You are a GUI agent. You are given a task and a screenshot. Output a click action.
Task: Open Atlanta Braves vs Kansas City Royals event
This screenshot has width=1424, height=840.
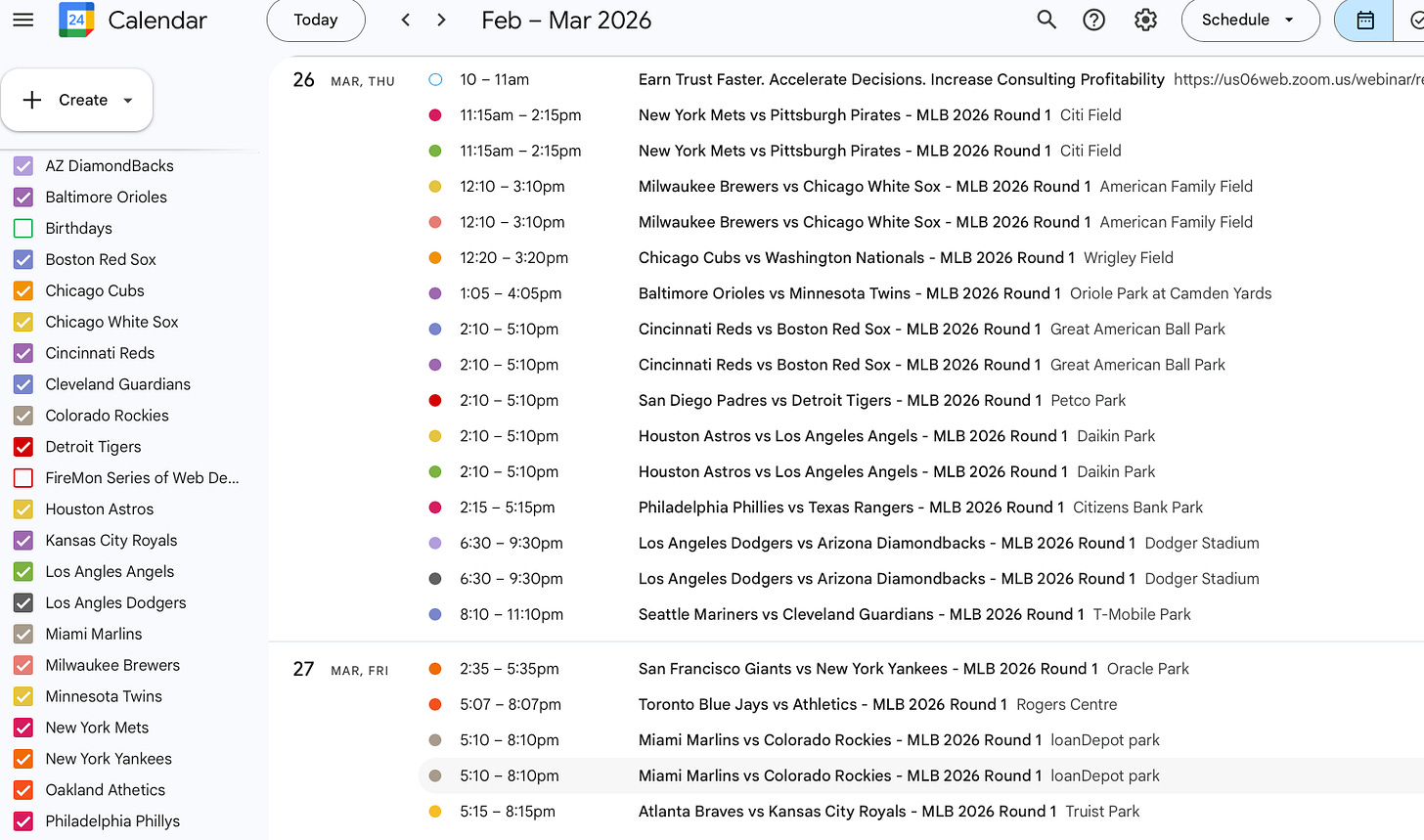847,812
